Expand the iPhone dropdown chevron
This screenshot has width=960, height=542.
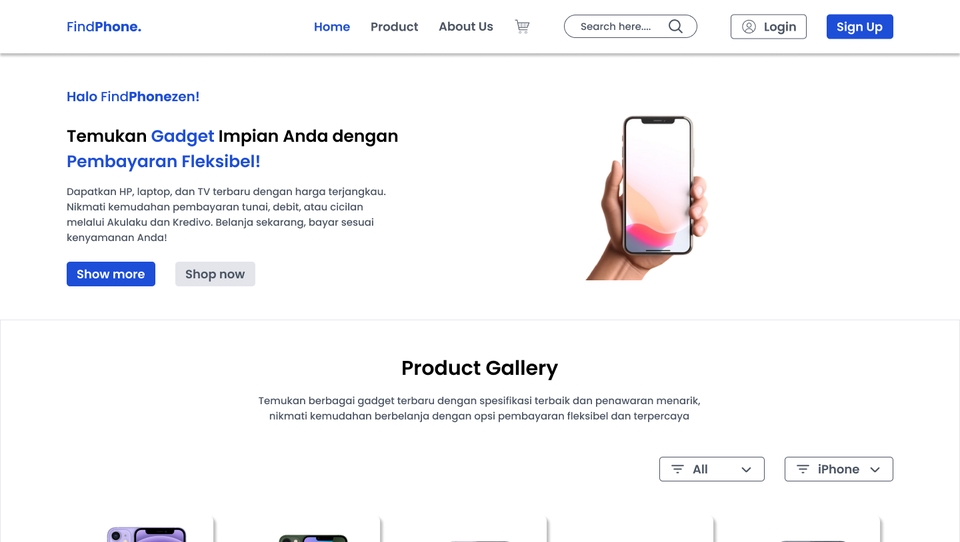point(875,470)
